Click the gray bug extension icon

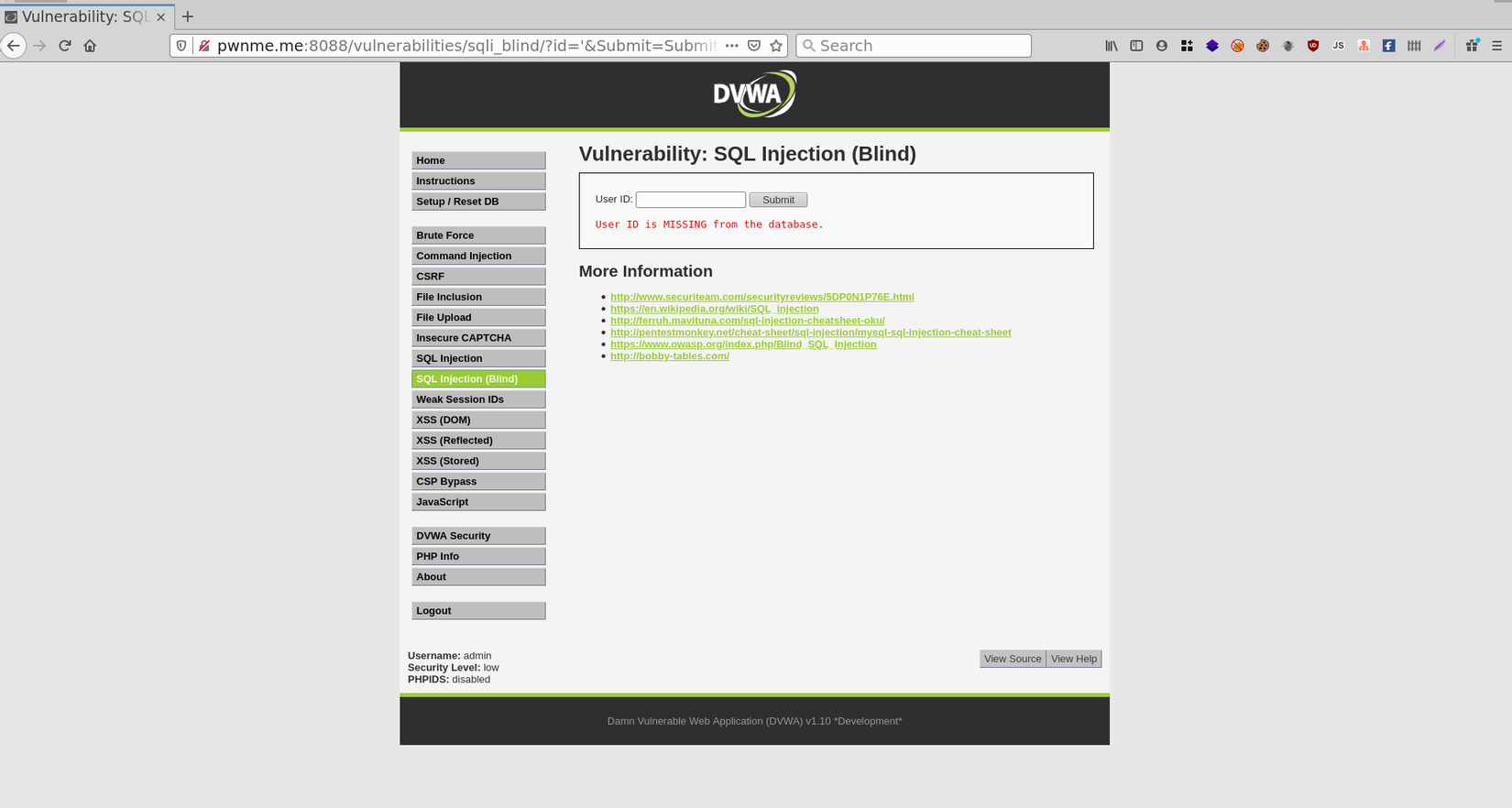1288,46
